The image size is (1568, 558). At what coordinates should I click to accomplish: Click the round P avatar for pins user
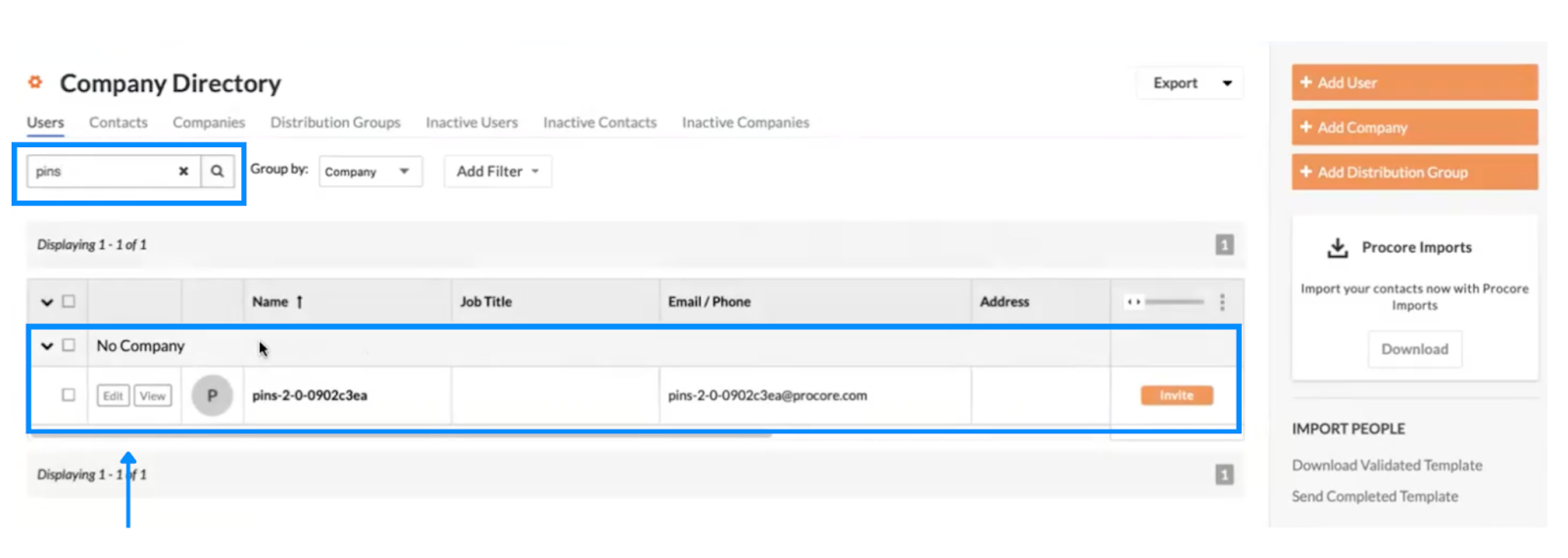[x=212, y=395]
